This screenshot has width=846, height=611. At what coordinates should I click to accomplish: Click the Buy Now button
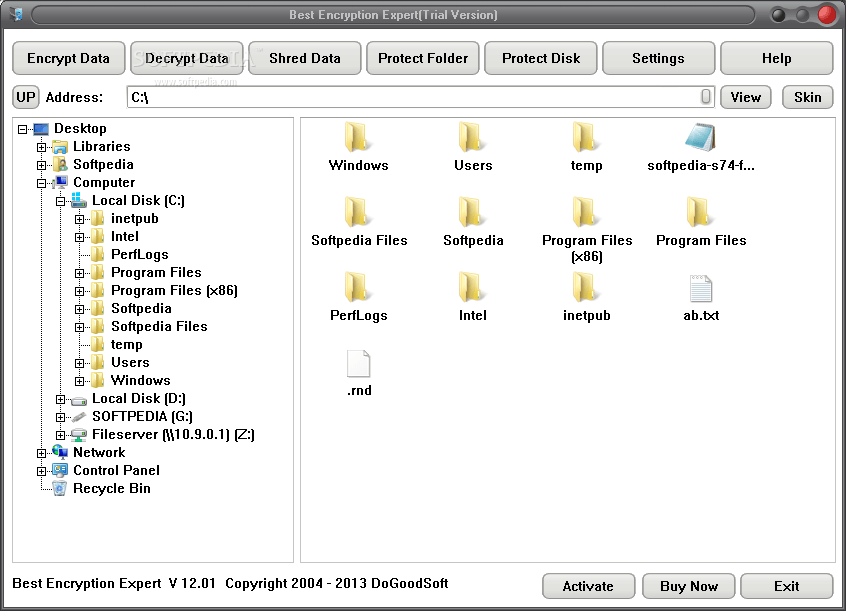coord(688,586)
